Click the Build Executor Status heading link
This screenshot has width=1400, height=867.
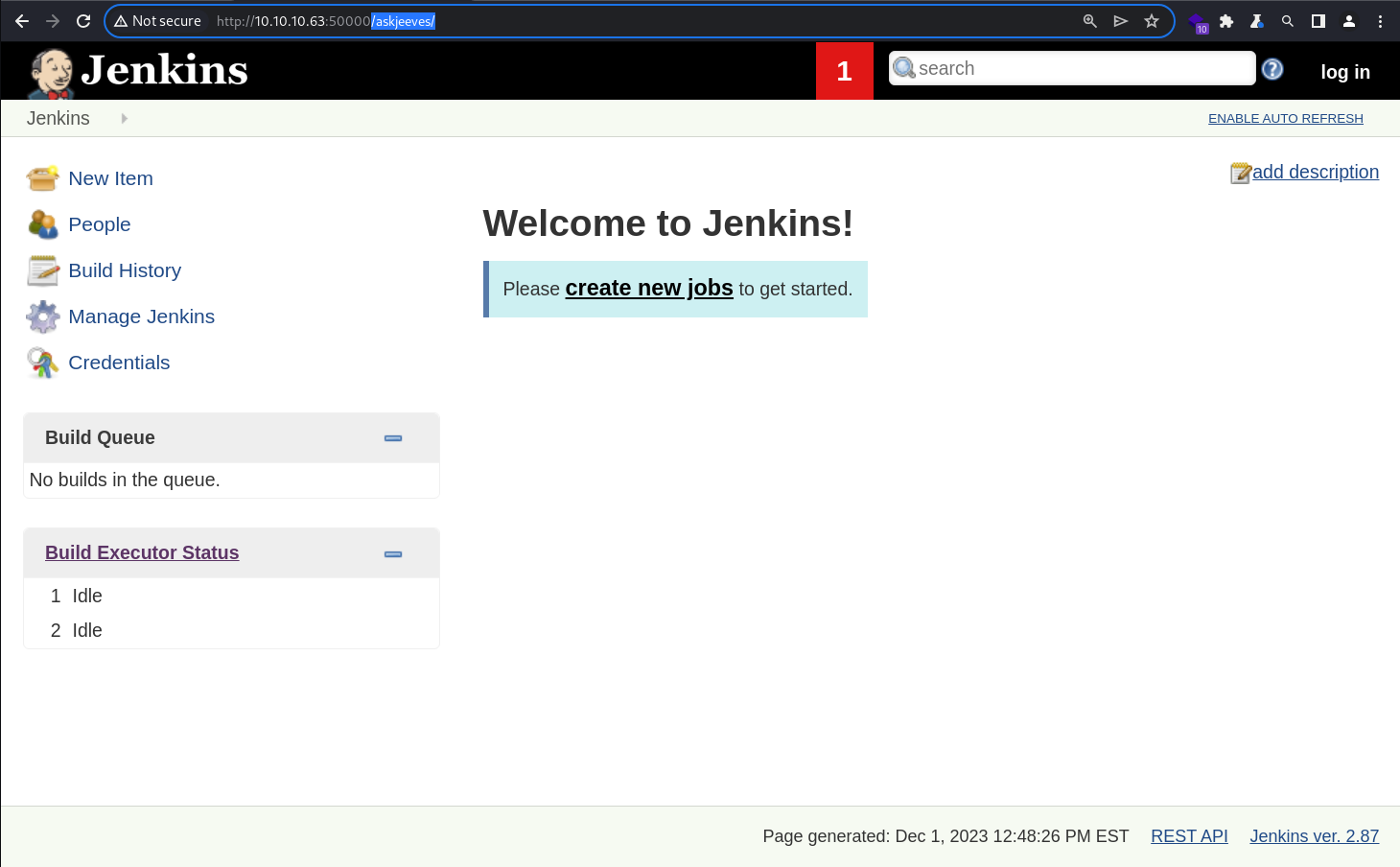tap(142, 552)
